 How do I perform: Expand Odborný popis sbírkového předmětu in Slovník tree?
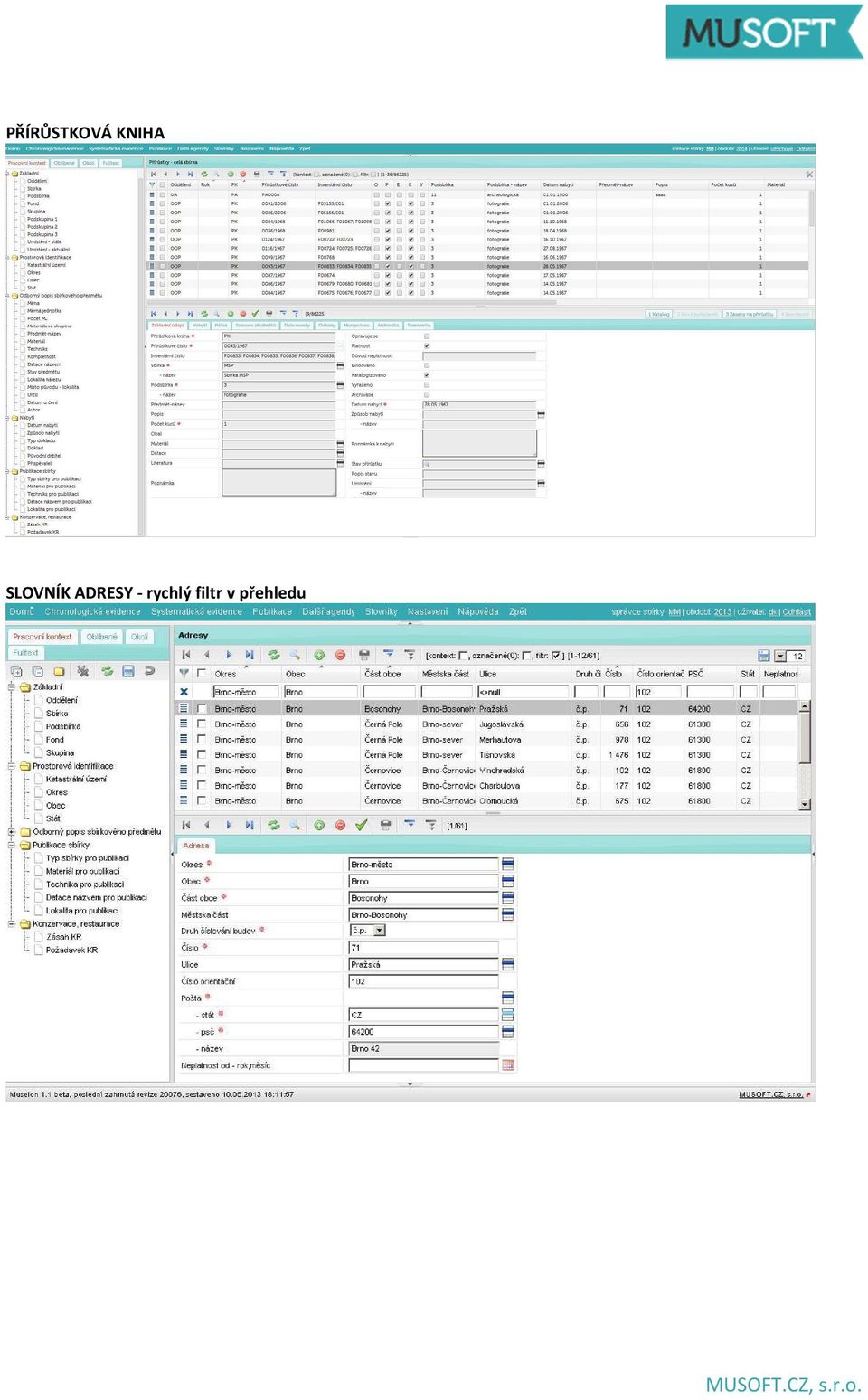tap(13, 832)
